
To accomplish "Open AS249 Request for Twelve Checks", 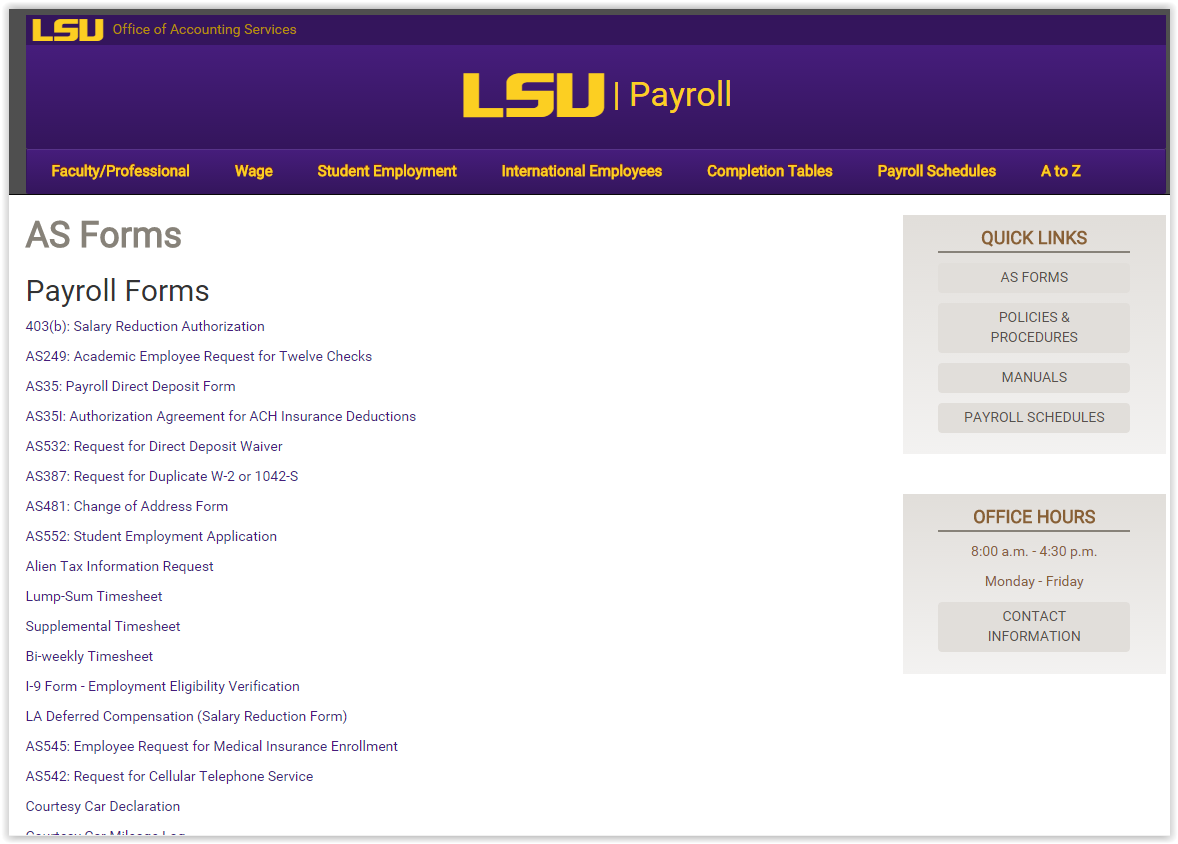I will (199, 356).
